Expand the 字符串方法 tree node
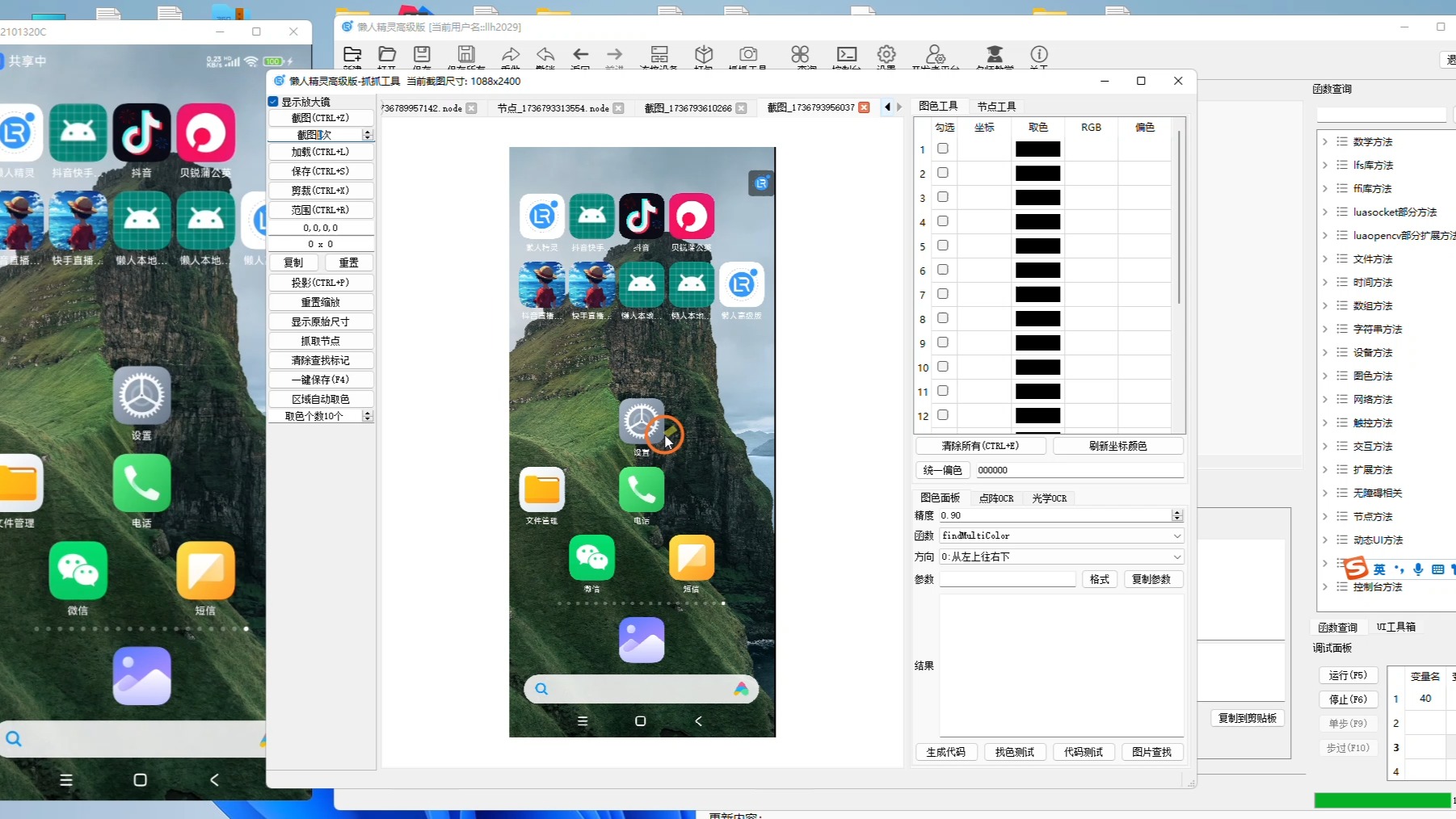 tap(1325, 329)
